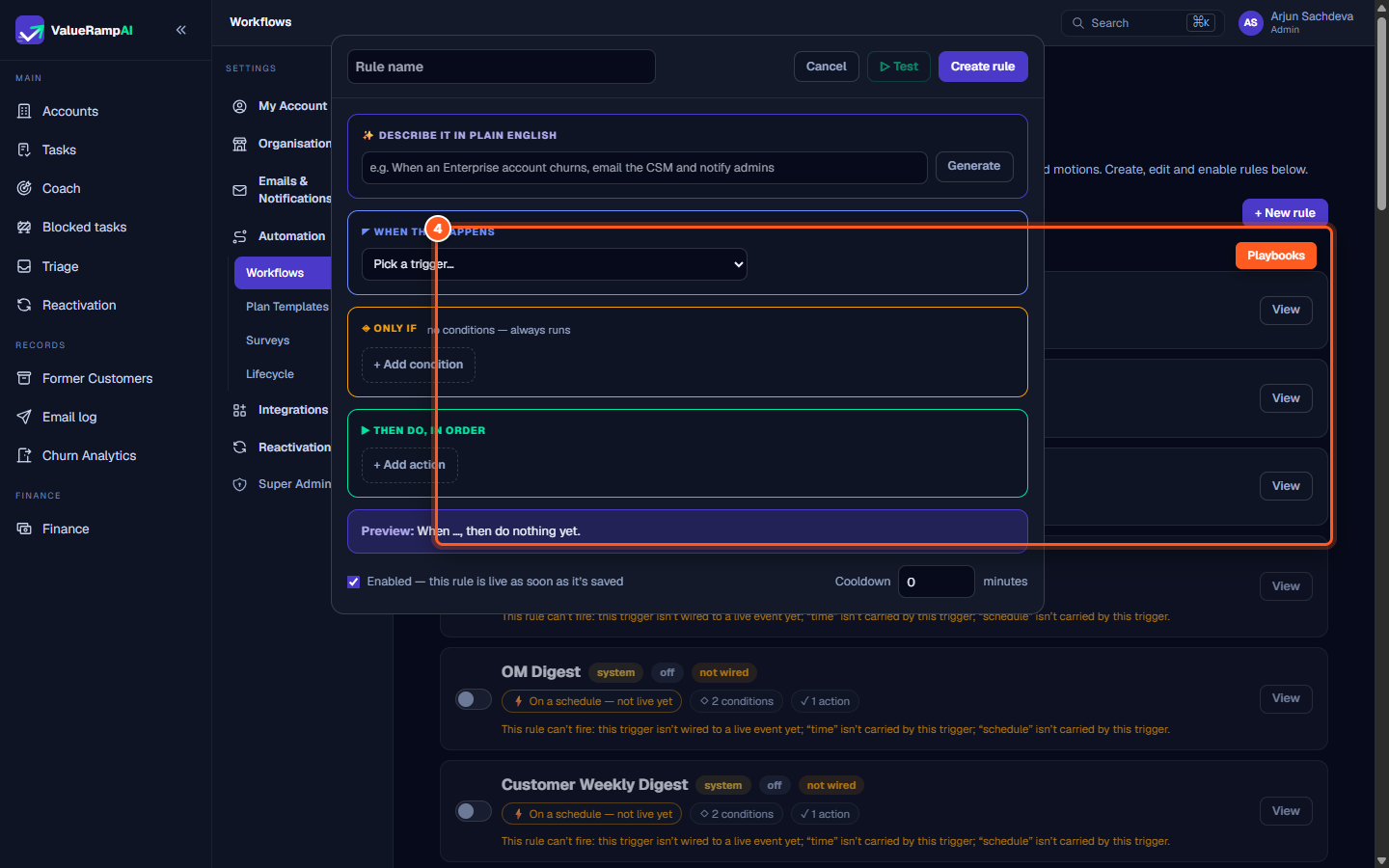Click the Customer Weekly Digest '1 action' chip

coord(825,814)
